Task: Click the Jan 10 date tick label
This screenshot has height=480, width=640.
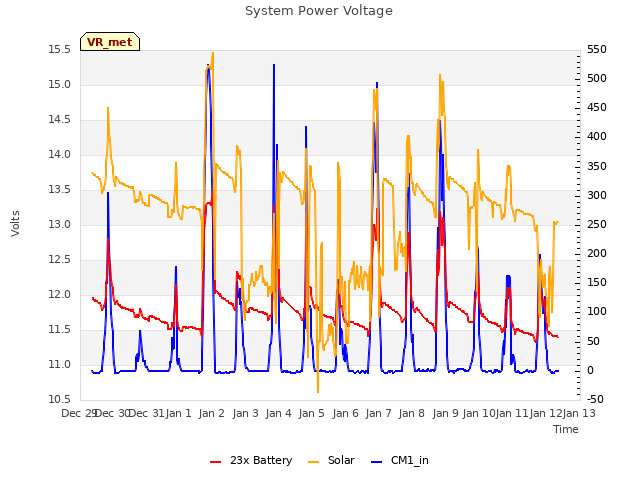Action: (x=479, y=413)
